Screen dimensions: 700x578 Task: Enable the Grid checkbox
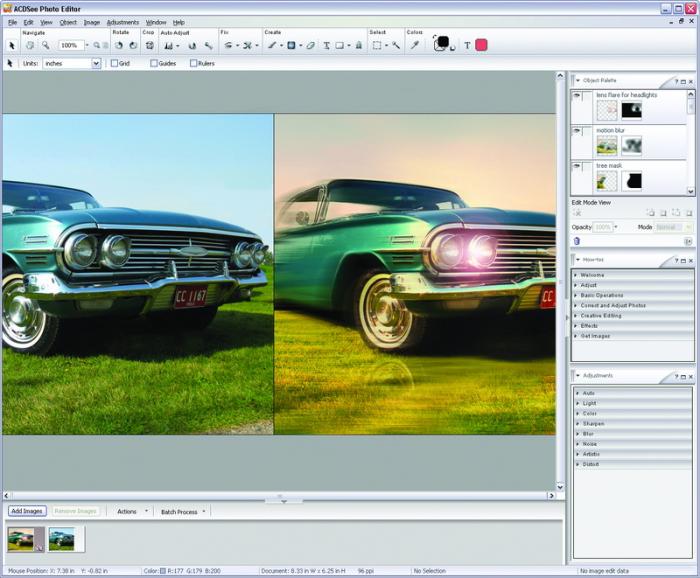114,63
